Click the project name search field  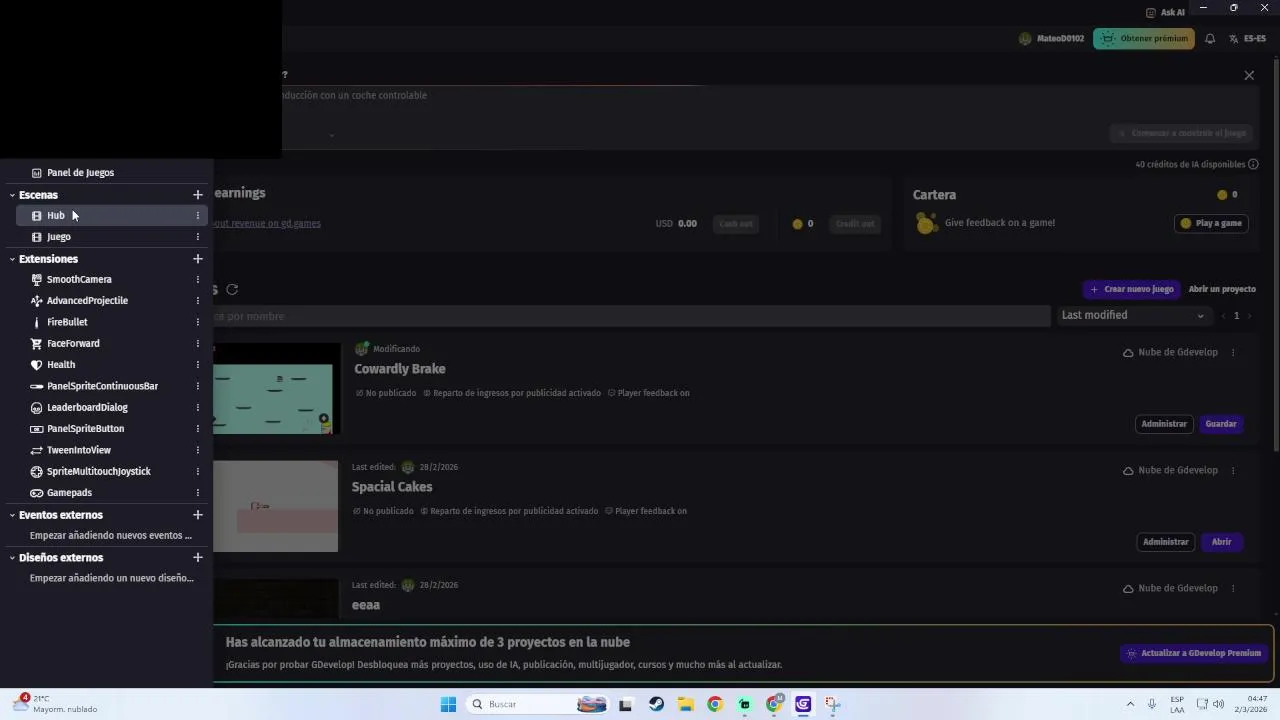631,316
